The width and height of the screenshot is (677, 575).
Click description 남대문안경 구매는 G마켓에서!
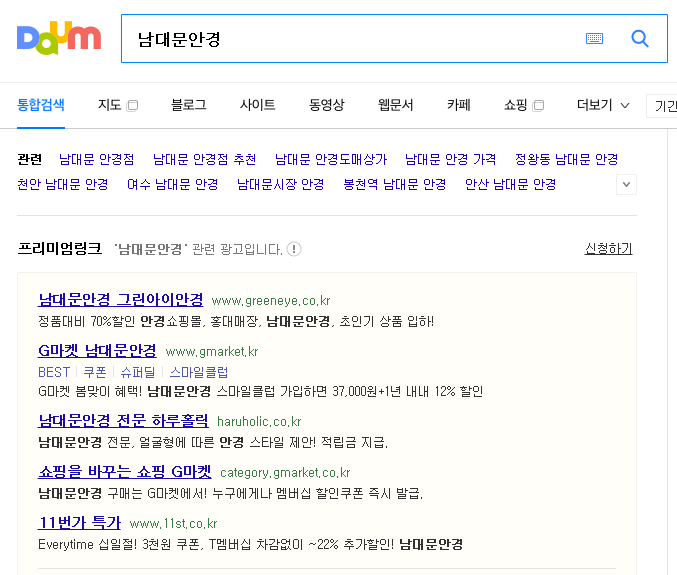coord(123,493)
